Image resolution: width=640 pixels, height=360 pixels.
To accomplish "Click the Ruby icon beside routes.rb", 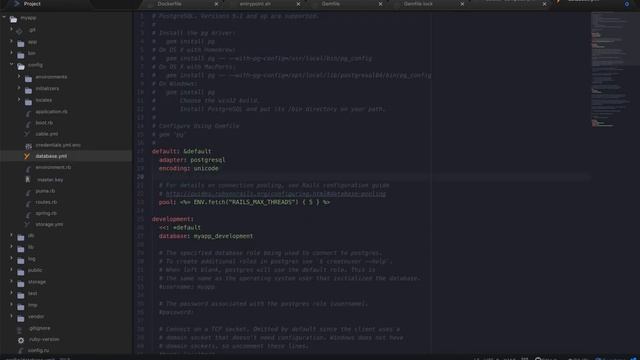I will coord(28,203).
